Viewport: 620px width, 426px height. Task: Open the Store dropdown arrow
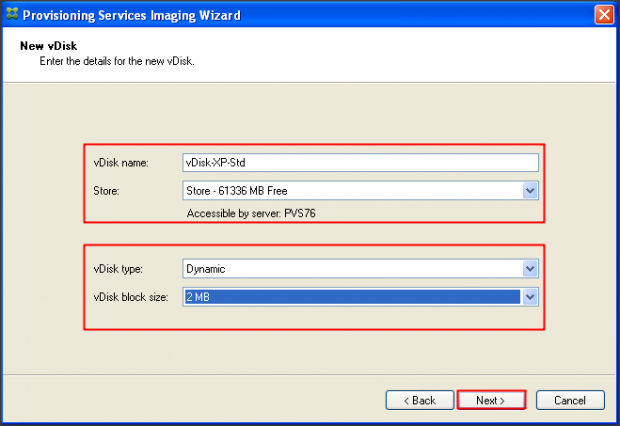pos(530,191)
